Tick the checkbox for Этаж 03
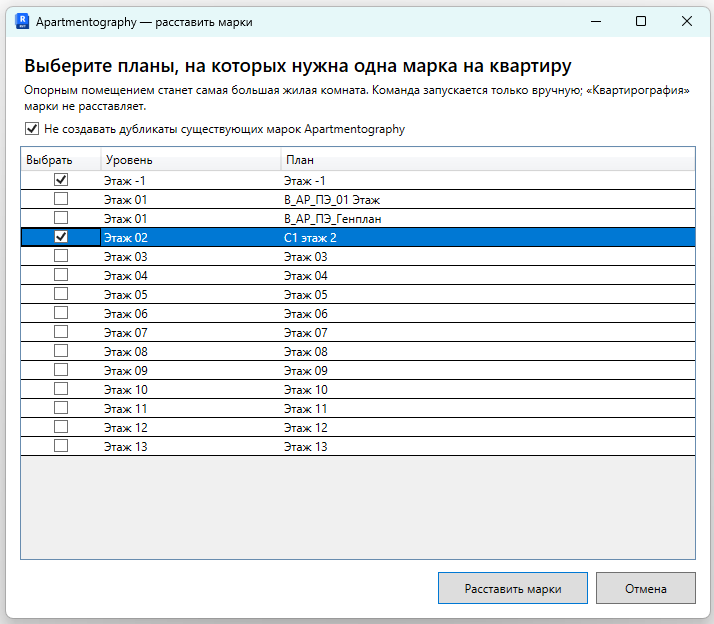Viewport: 714px width, 624px height. click(61, 256)
